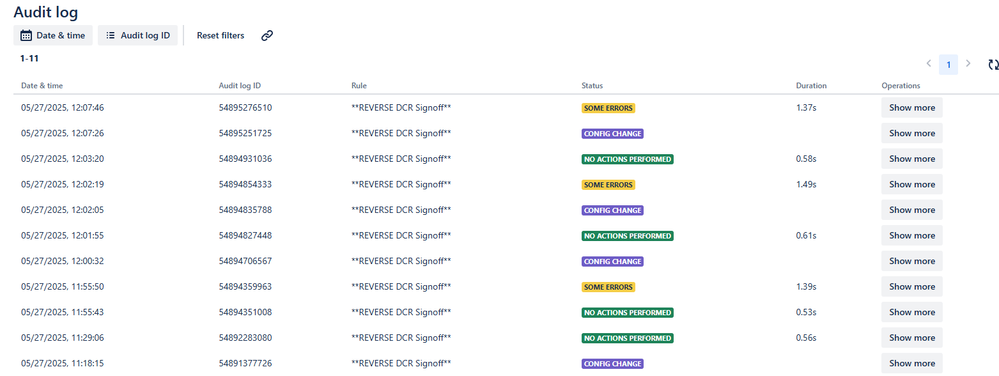This screenshot has width=999, height=376.
Task: Click the 1.39s duration value
Action: (806, 287)
